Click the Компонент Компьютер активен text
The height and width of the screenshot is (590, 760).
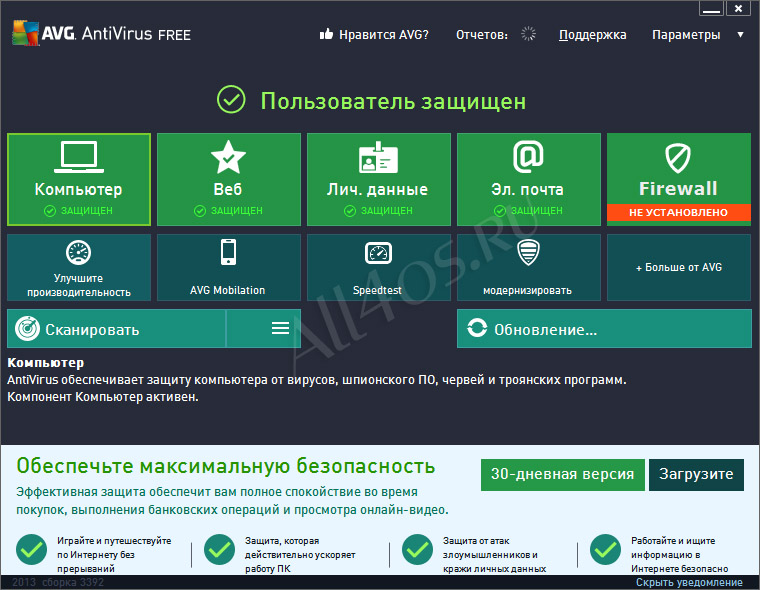(x=103, y=397)
